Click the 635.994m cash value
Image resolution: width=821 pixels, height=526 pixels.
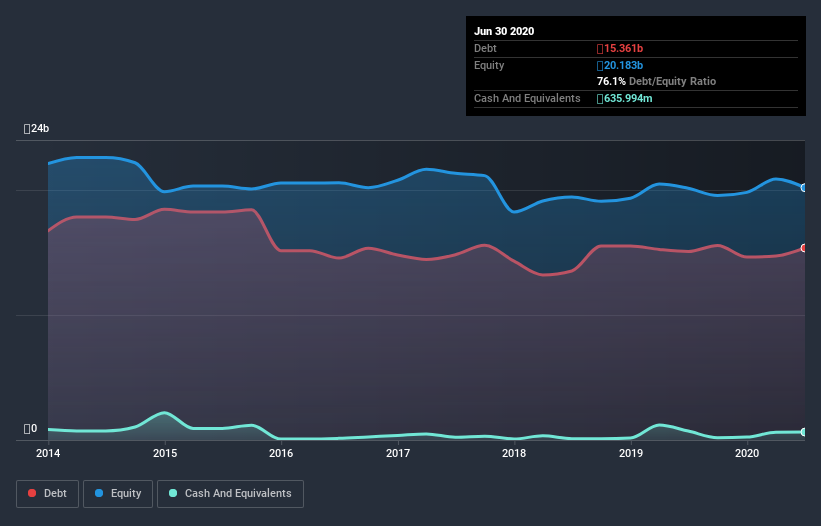pyautogui.click(x=625, y=98)
